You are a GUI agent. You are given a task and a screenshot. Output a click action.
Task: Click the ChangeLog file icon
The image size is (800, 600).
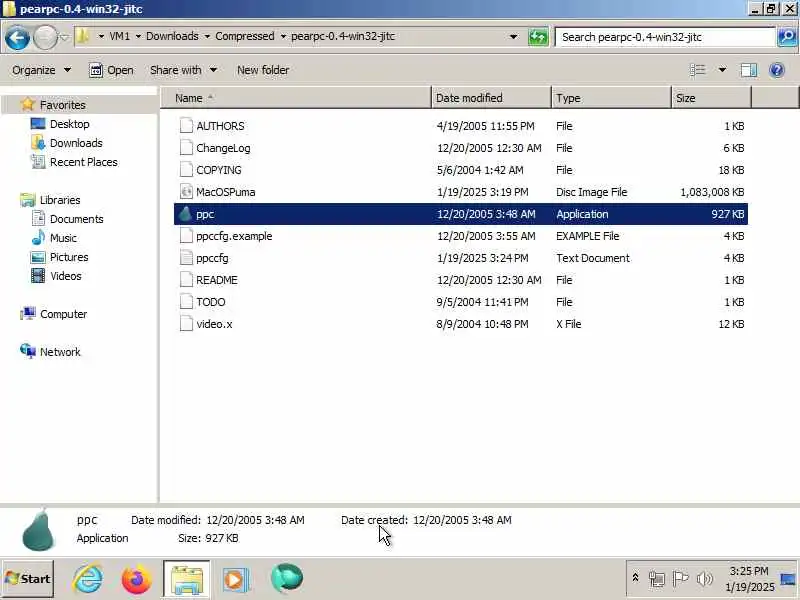tap(186, 148)
